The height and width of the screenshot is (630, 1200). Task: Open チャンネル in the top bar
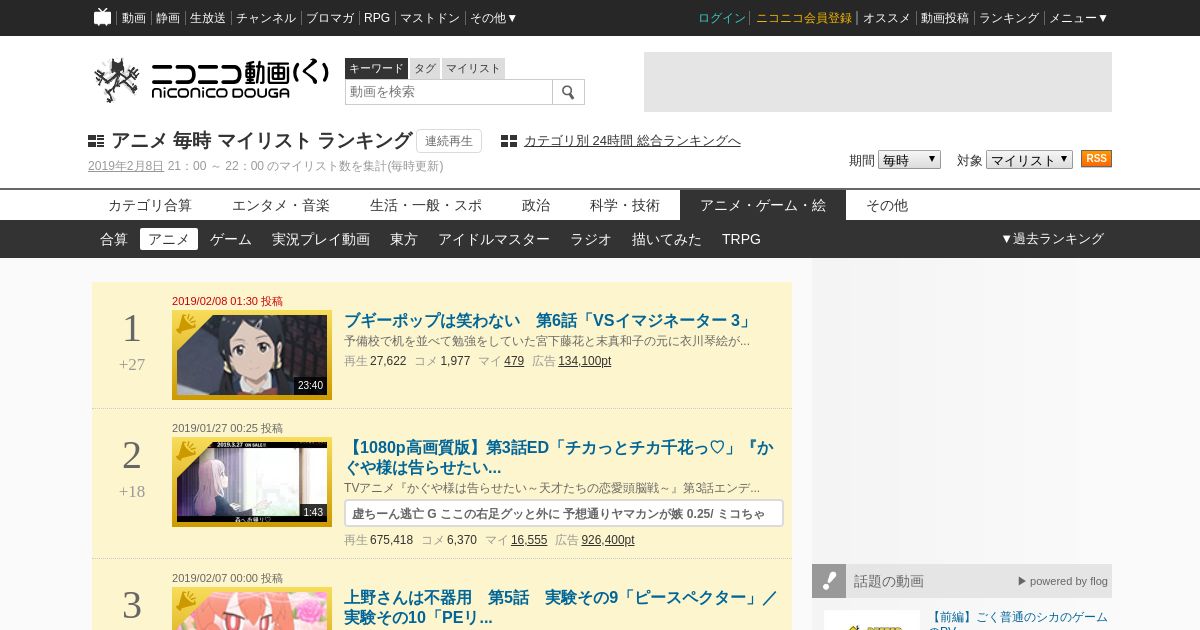266,18
